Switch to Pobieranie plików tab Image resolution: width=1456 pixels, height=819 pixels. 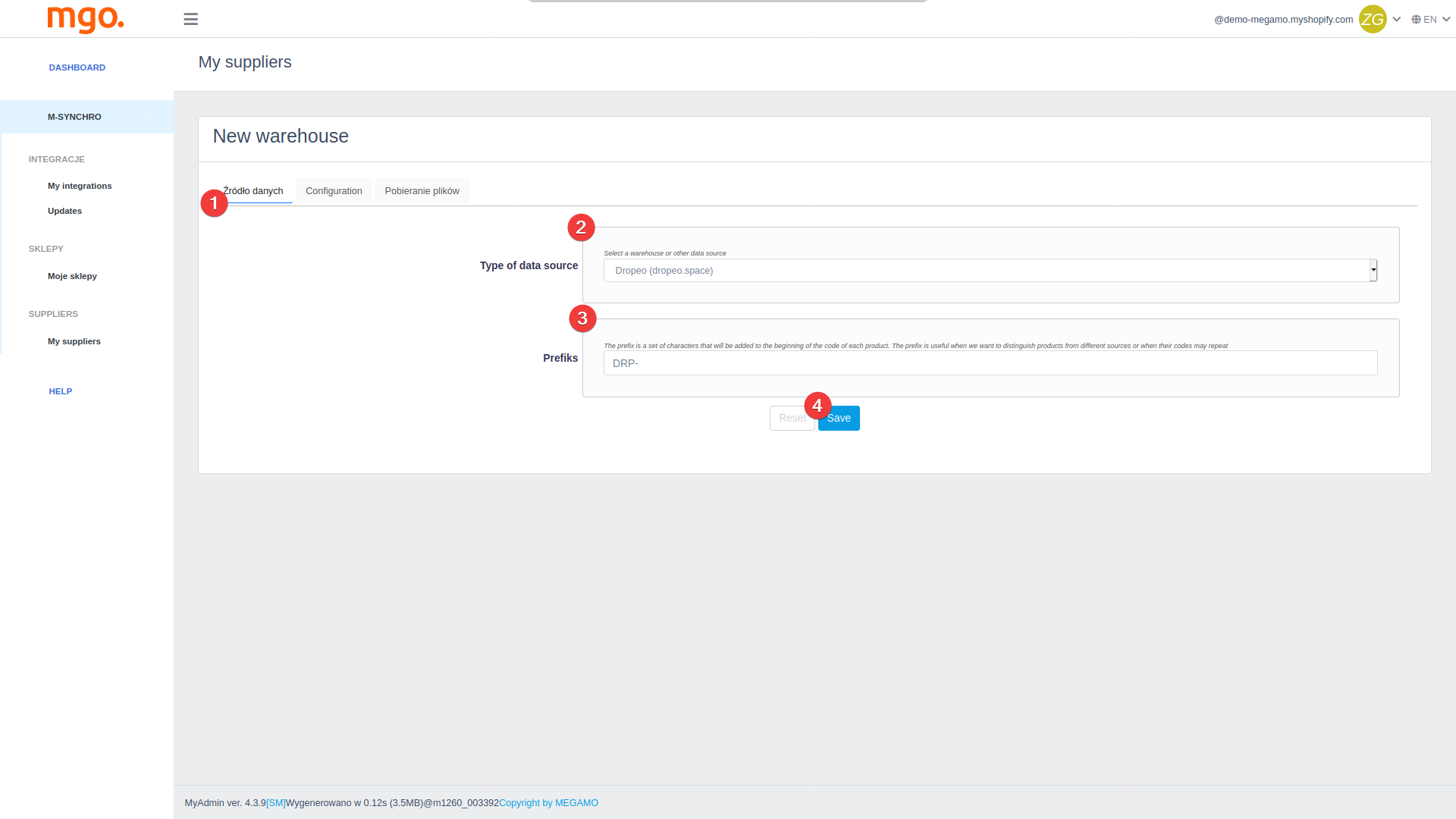(x=422, y=191)
